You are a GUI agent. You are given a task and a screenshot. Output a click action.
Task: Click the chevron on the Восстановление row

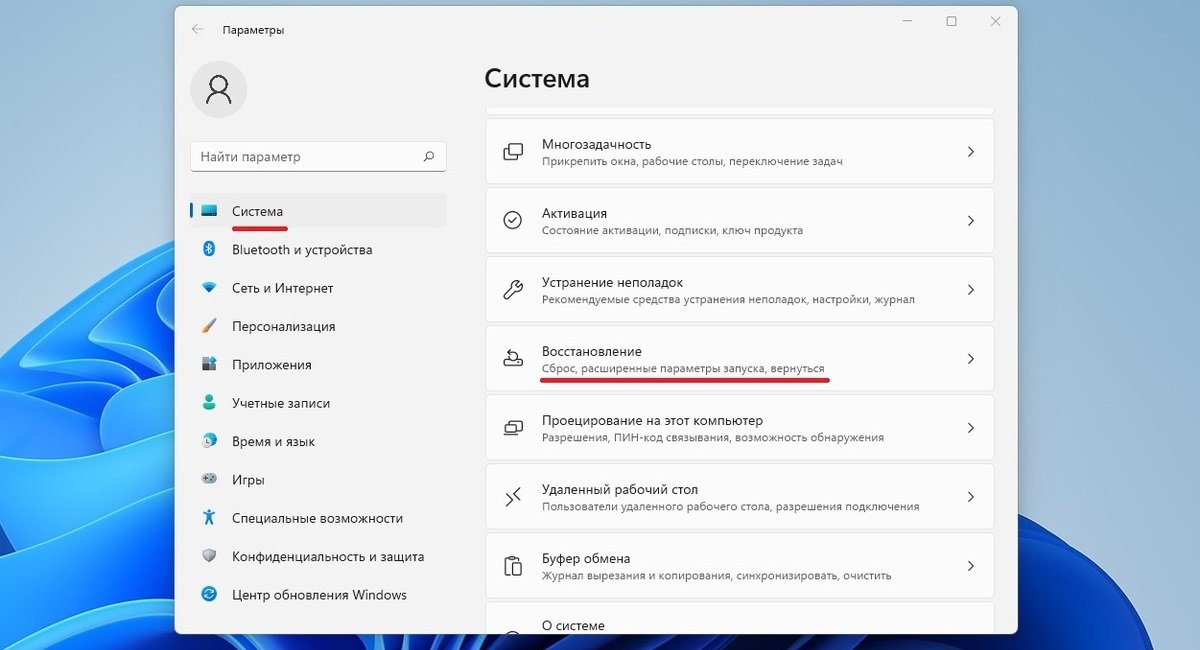point(970,358)
